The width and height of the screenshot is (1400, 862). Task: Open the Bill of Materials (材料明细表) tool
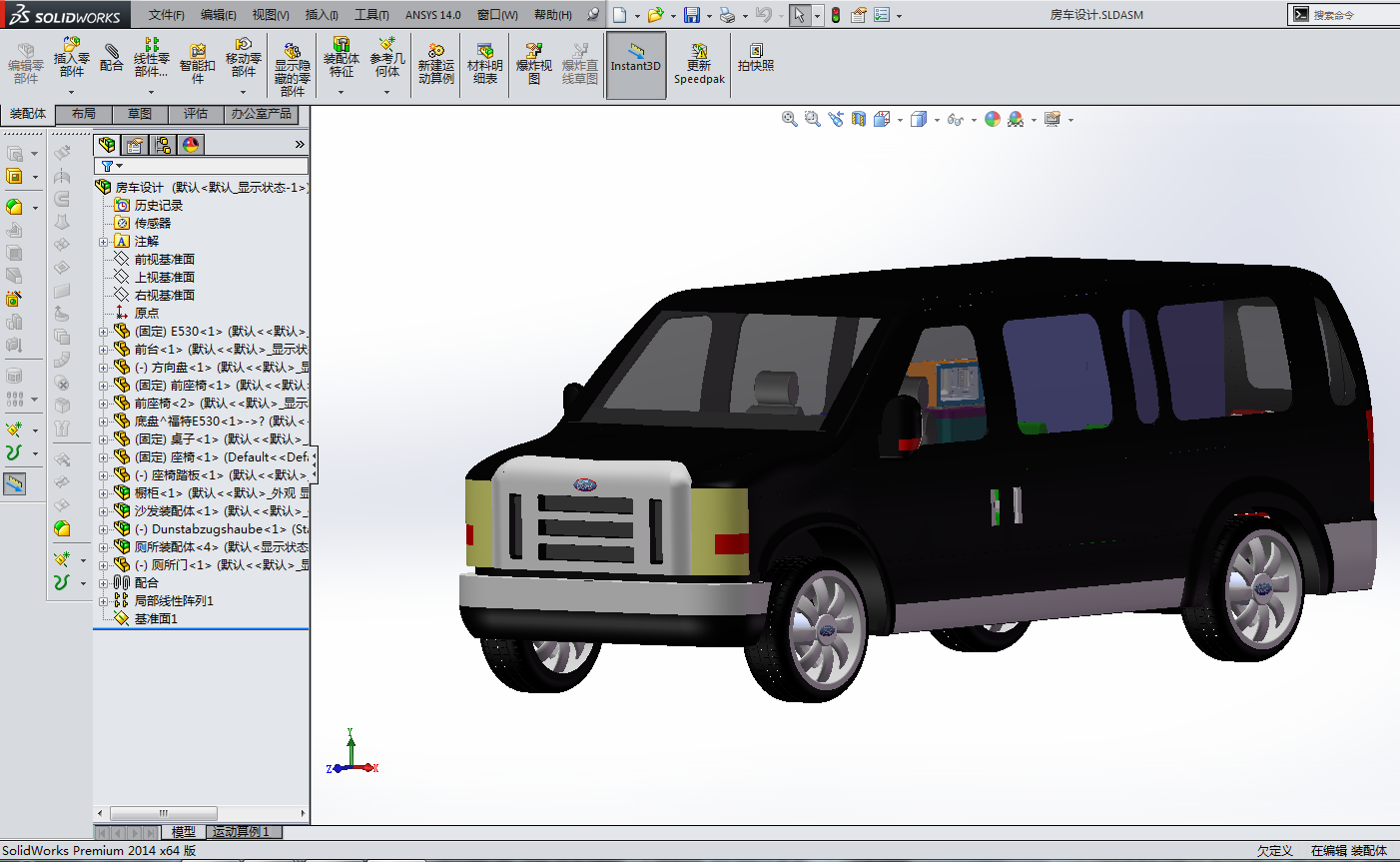tap(485, 64)
